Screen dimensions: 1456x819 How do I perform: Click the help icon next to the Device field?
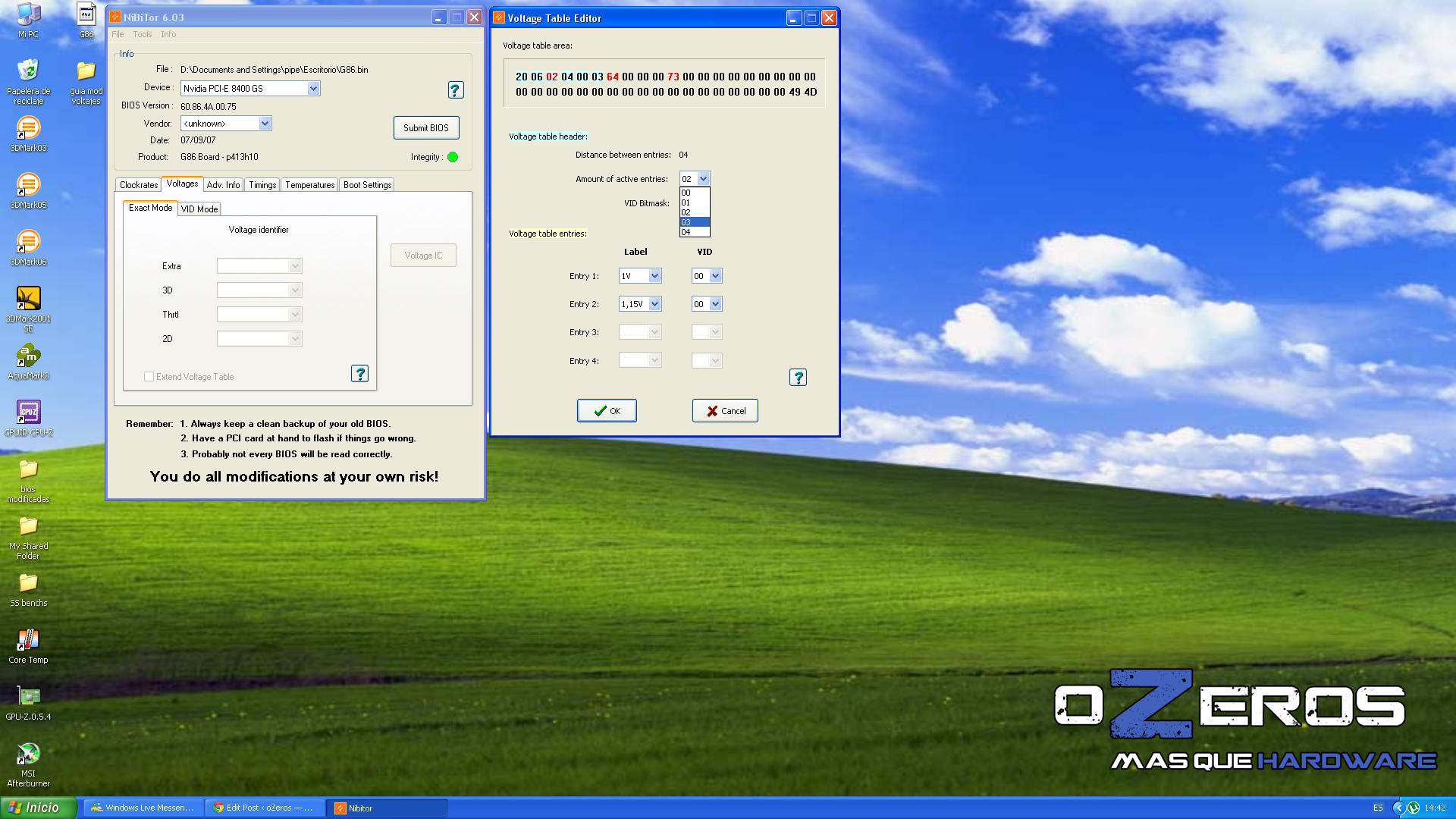click(455, 90)
